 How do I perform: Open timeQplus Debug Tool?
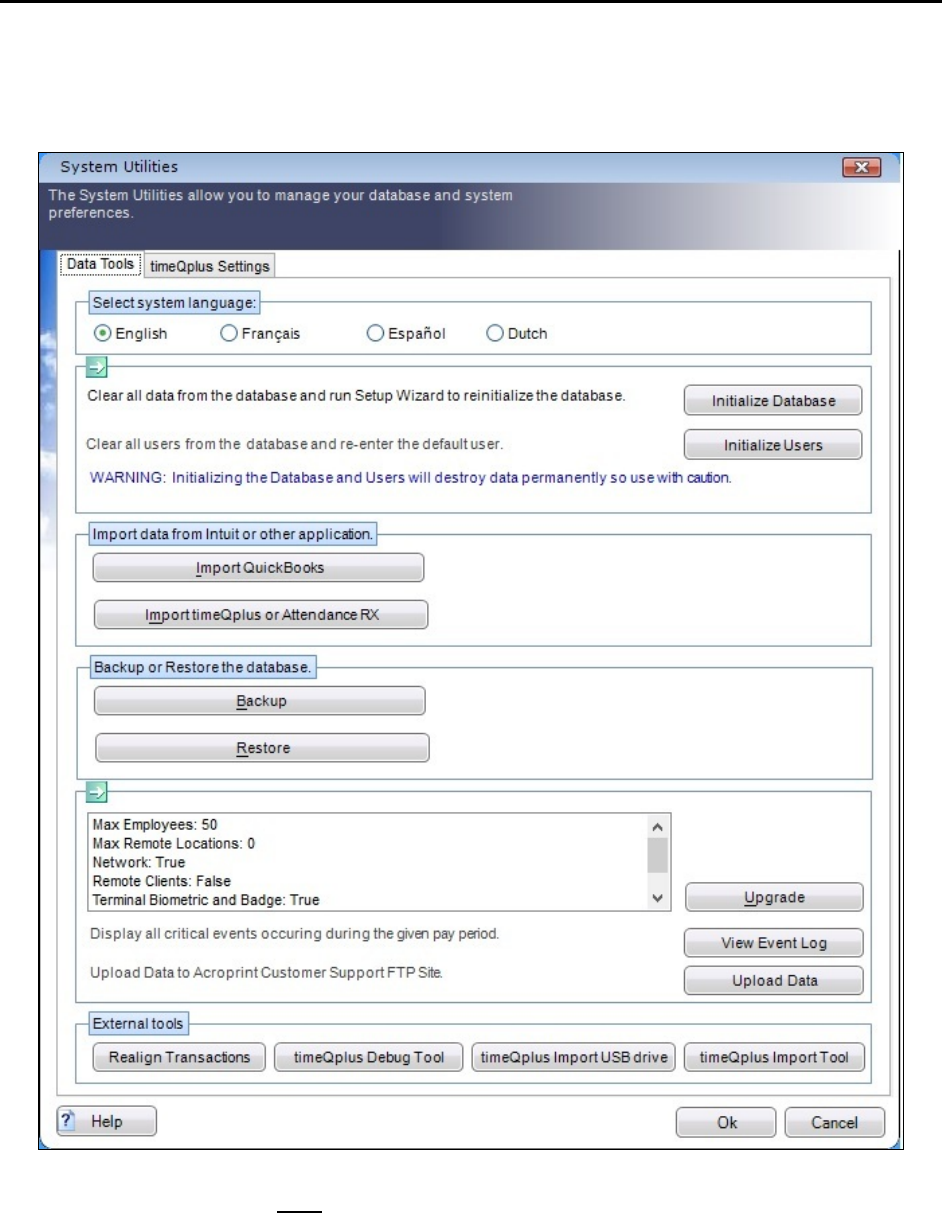(367, 1057)
